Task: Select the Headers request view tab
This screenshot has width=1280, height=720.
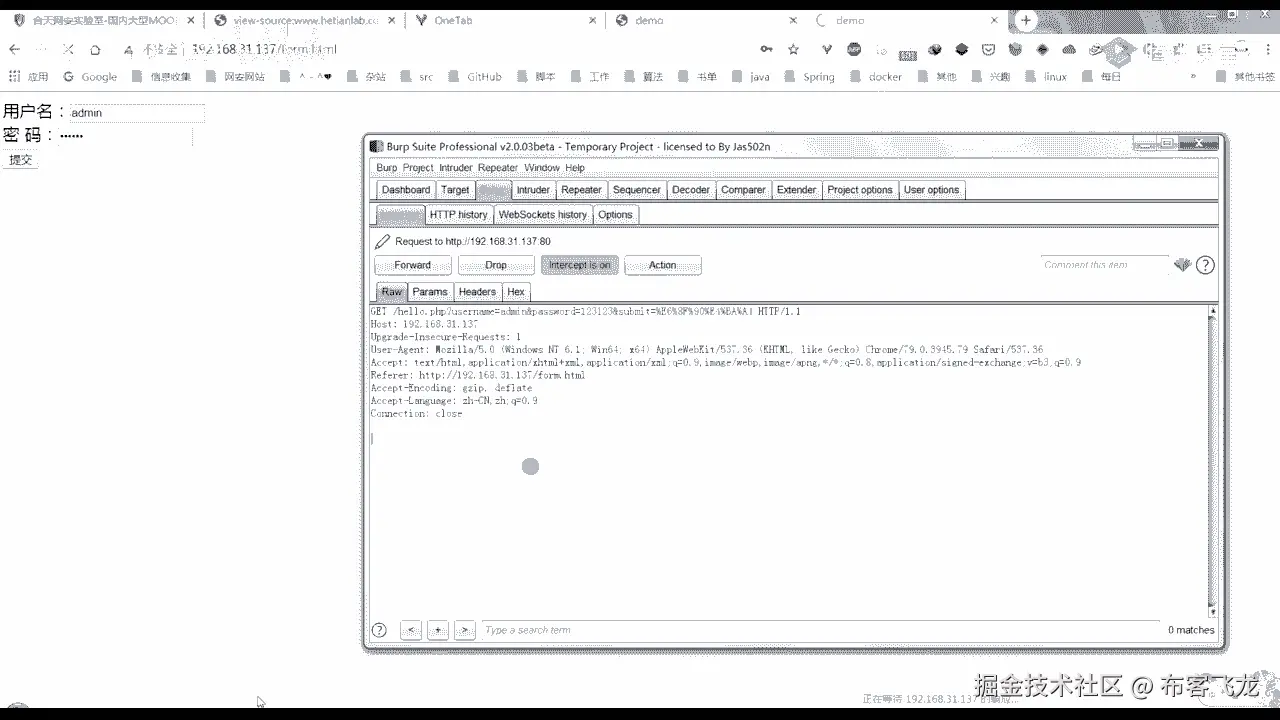Action: click(477, 292)
